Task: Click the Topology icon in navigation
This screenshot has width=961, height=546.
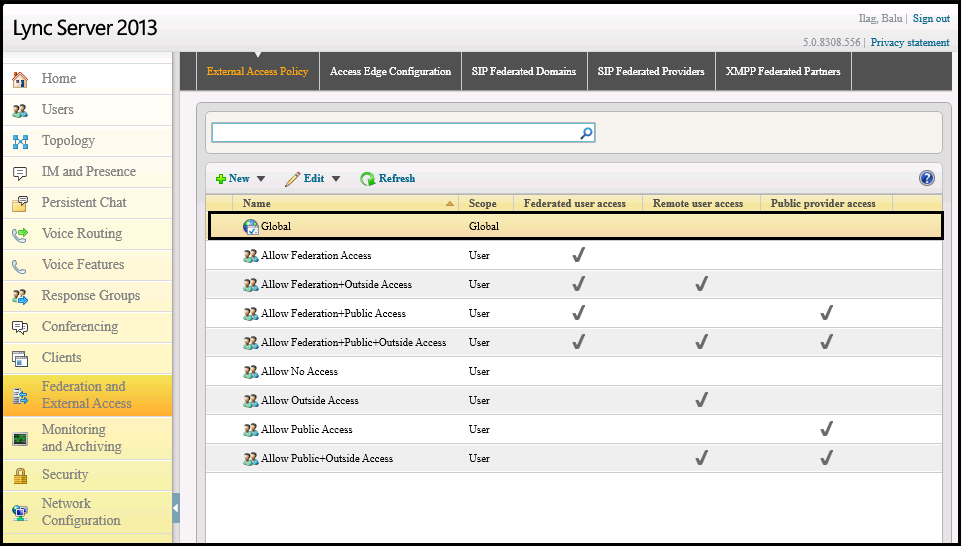Action: [20, 142]
